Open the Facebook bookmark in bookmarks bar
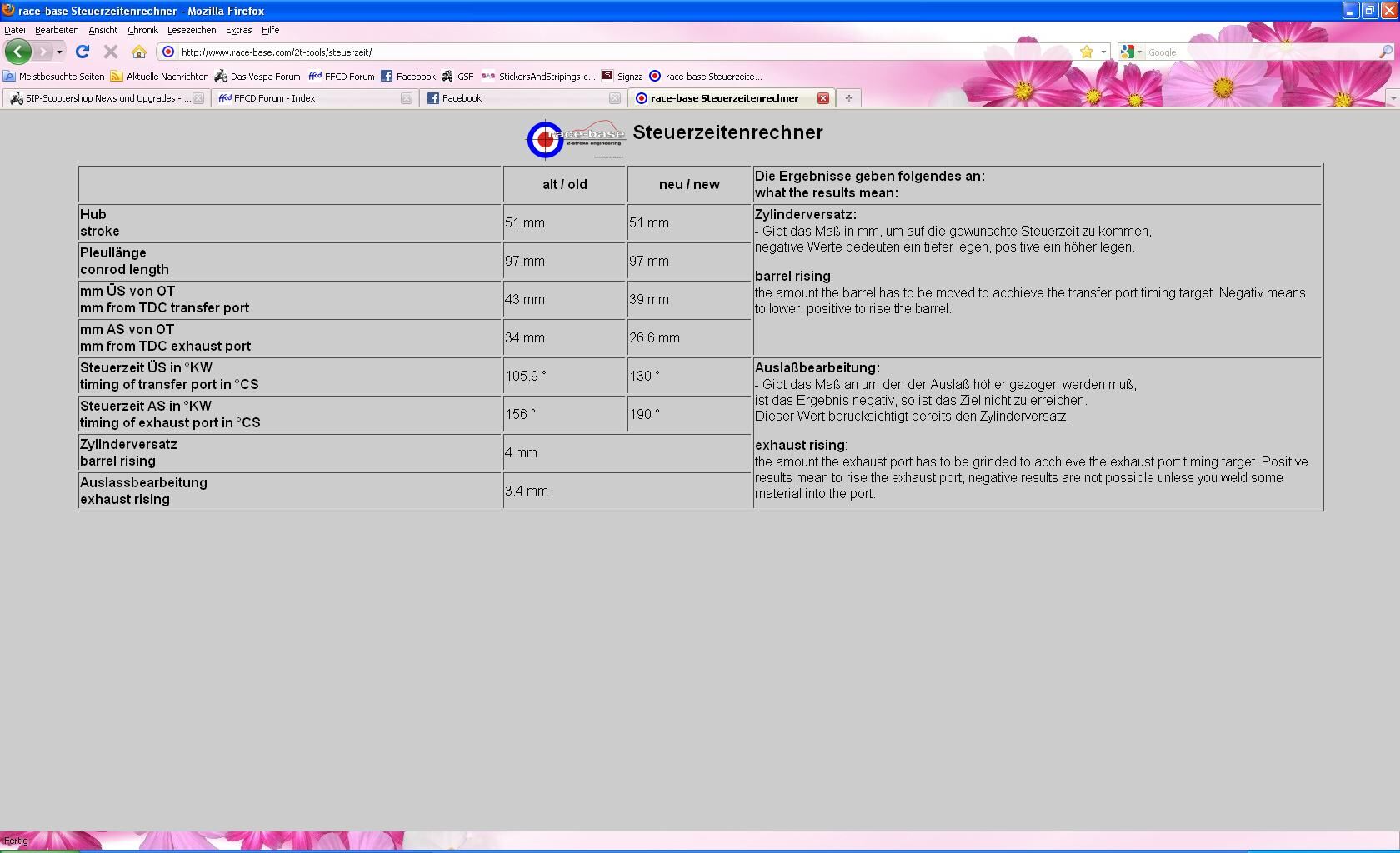This screenshot has height=853, width=1400. (x=408, y=76)
